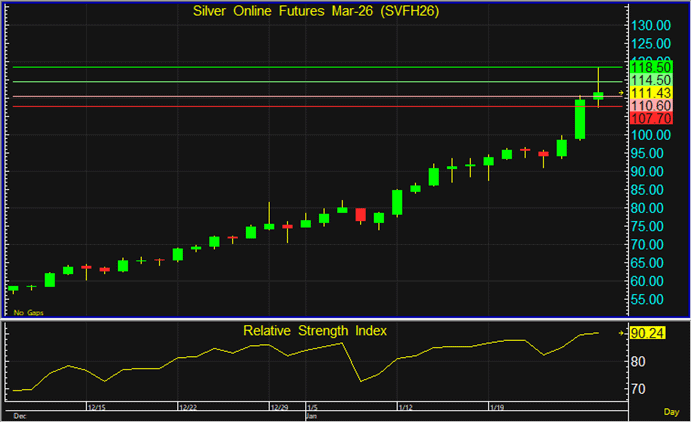
Task: Click the Relative Strength Index title
Action: click(315, 330)
